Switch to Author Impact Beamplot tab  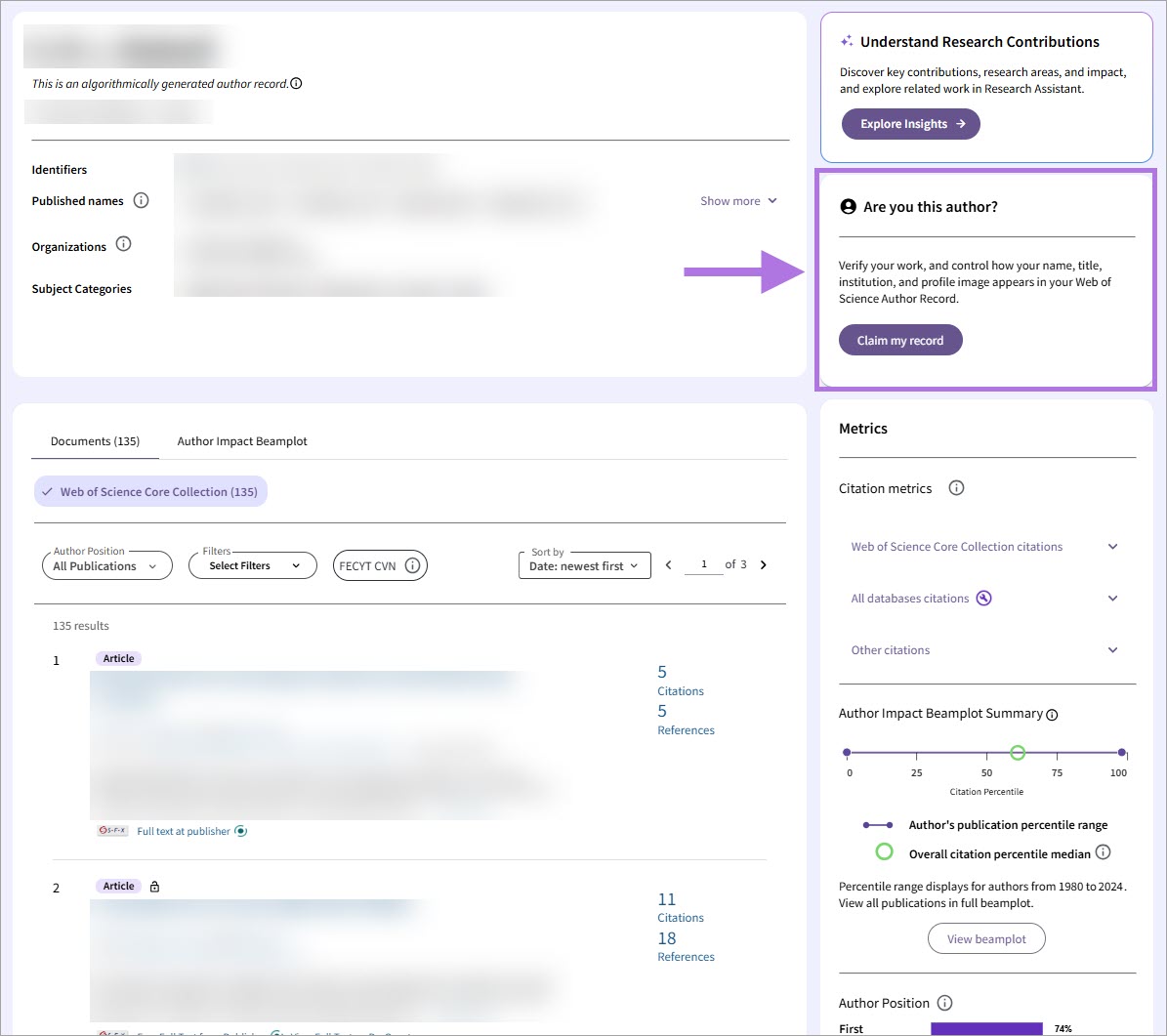242,441
